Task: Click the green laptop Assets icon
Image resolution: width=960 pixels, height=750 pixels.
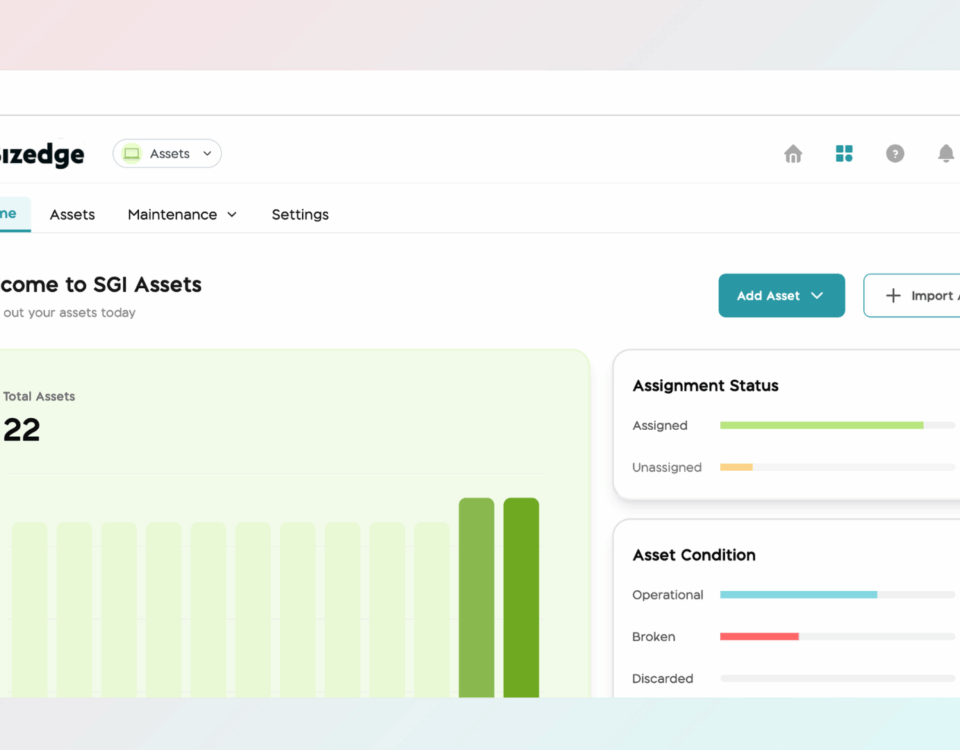Action: (132, 154)
